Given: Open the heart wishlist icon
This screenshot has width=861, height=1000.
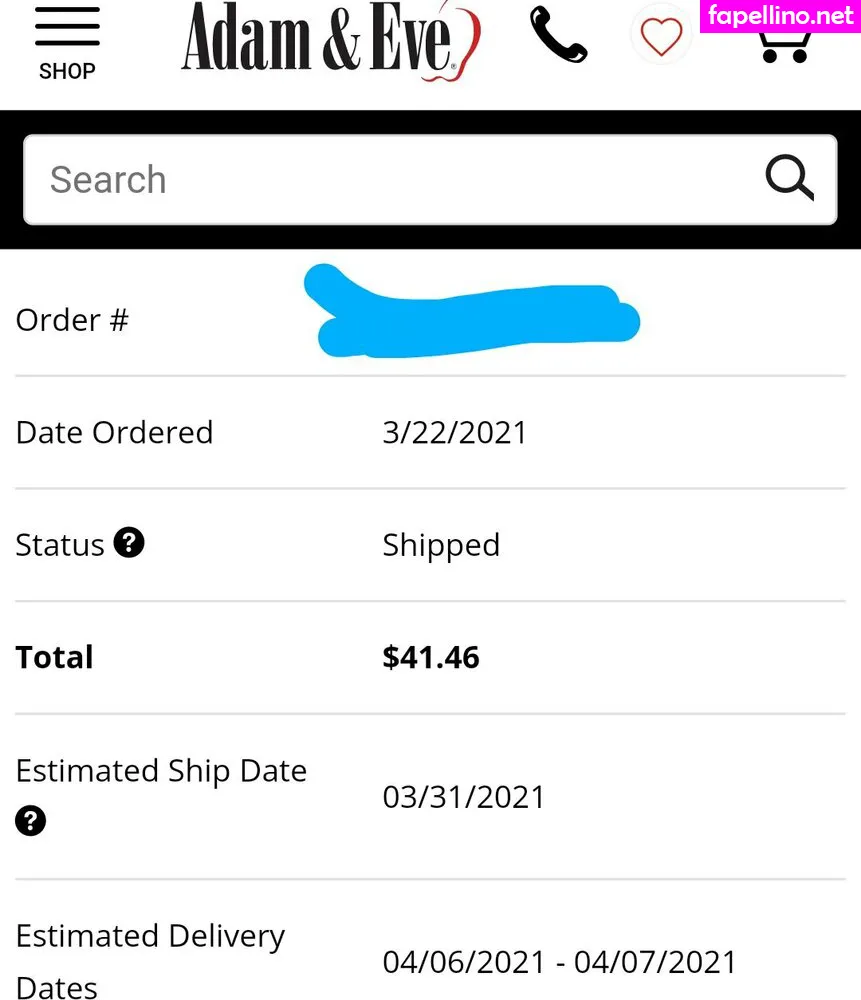Looking at the screenshot, I should point(661,38).
